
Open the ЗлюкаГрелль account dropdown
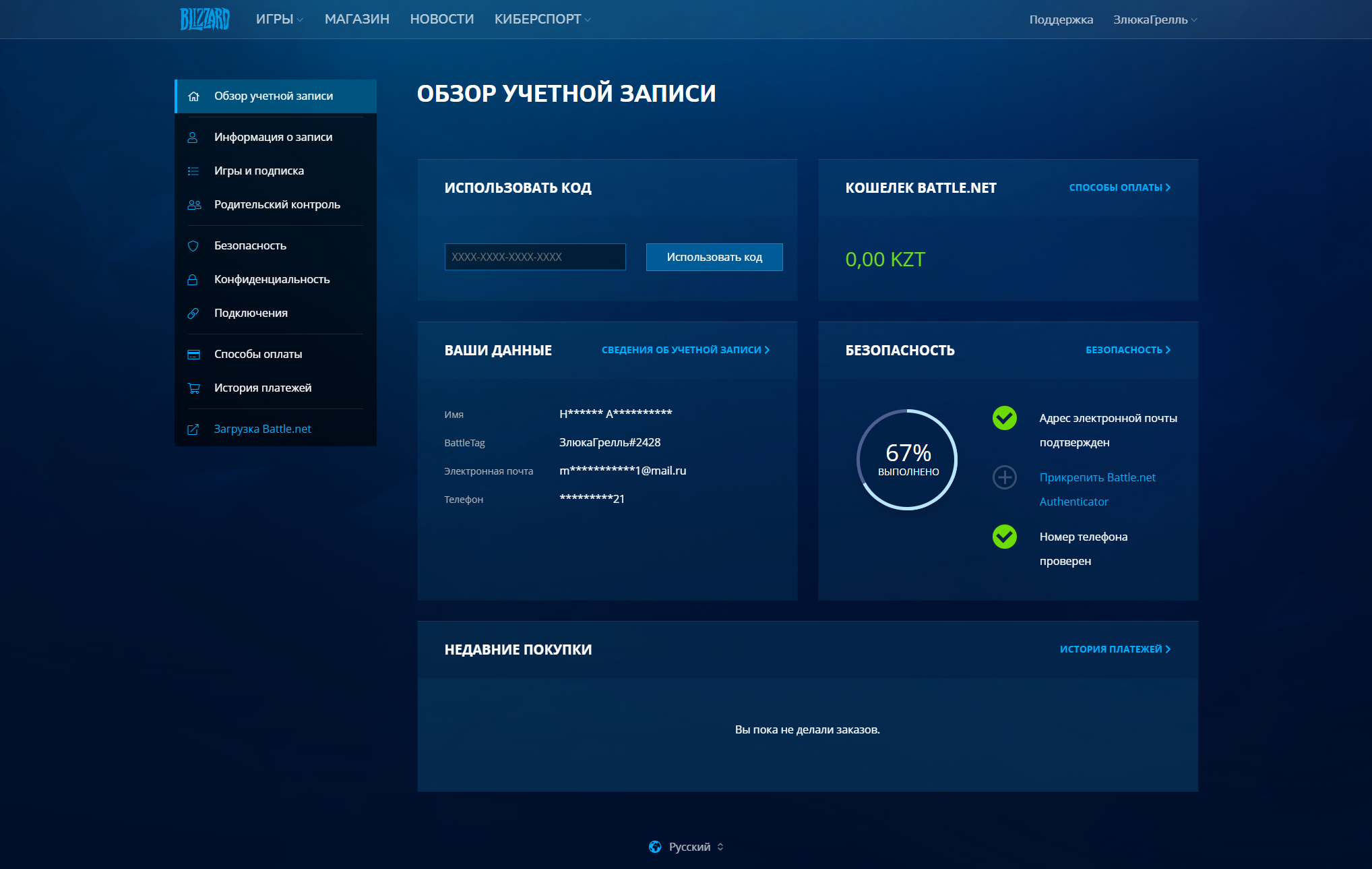click(x=1155, y=20)
